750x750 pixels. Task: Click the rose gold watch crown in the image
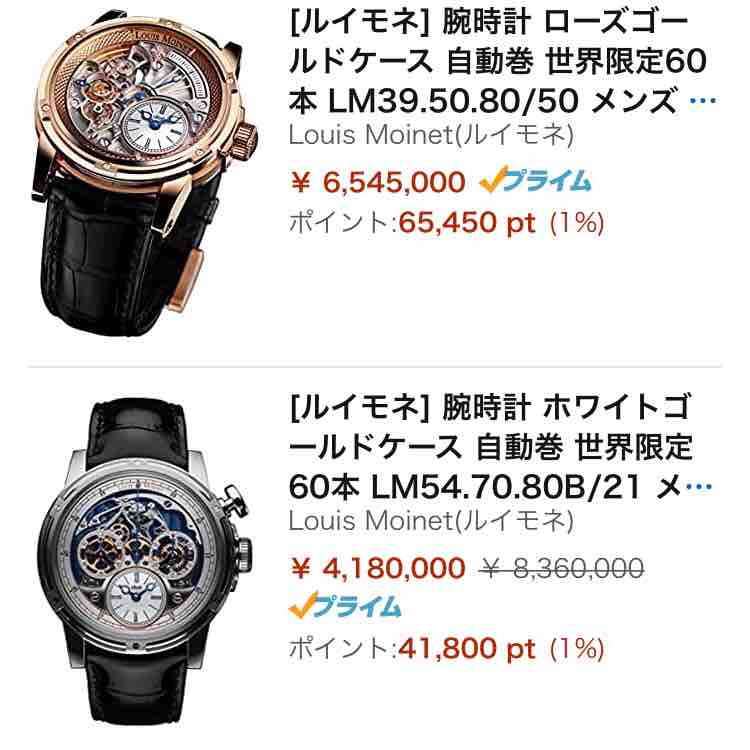(x=246, y=142)
